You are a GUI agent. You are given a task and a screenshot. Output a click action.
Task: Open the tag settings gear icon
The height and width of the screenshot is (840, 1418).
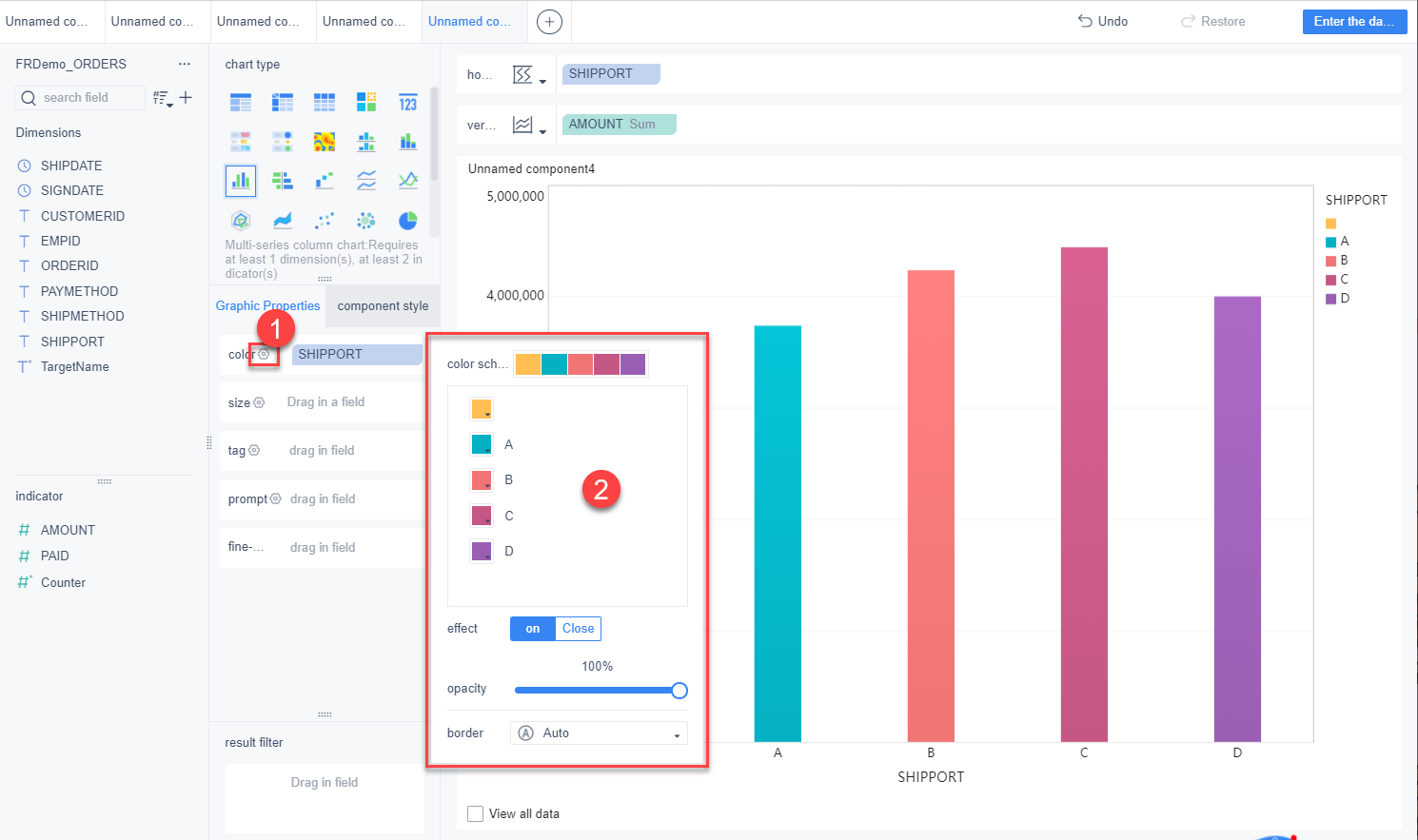click(x=254, y=450)
